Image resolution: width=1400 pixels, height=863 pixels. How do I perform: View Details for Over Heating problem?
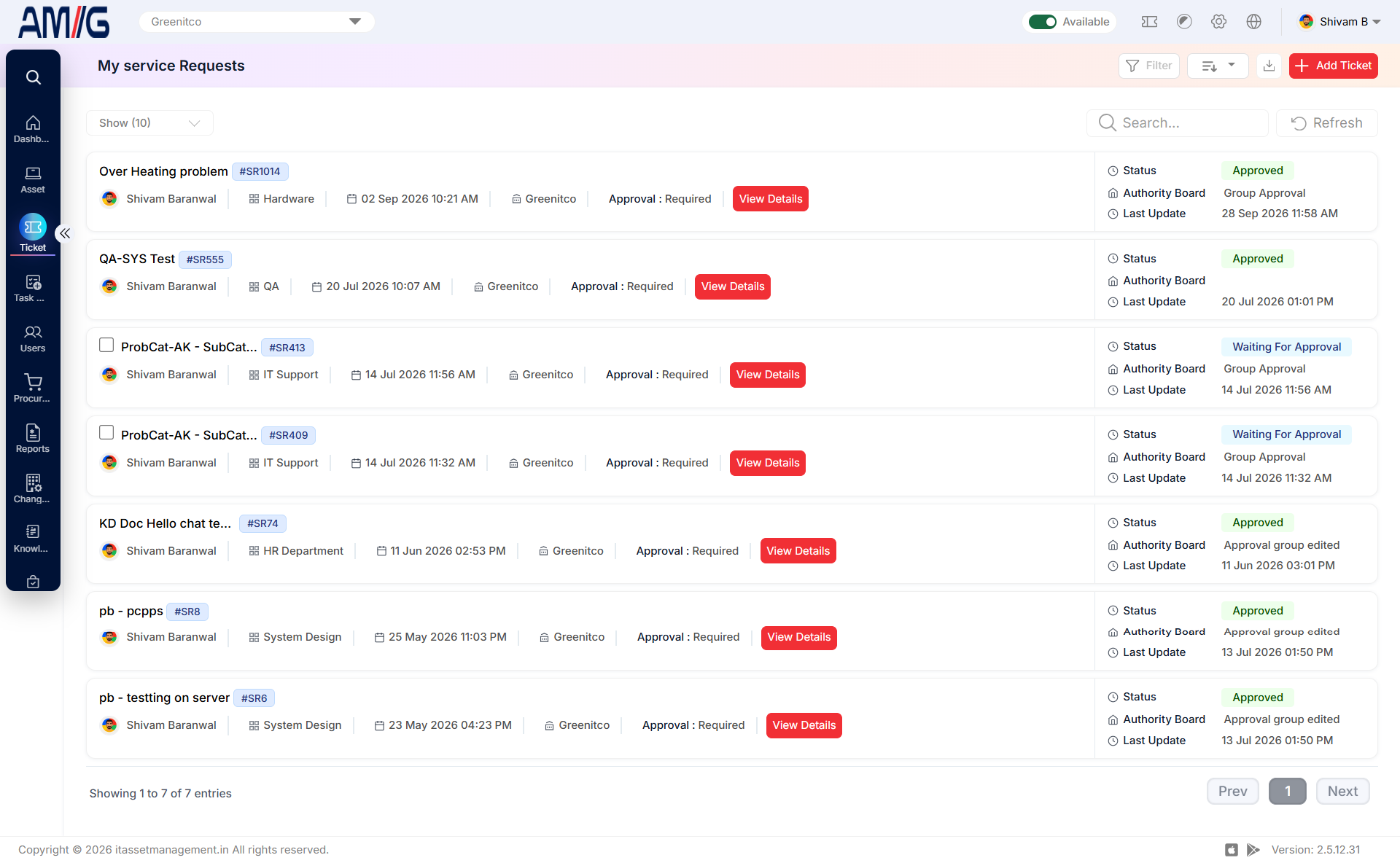pos(770,199)
